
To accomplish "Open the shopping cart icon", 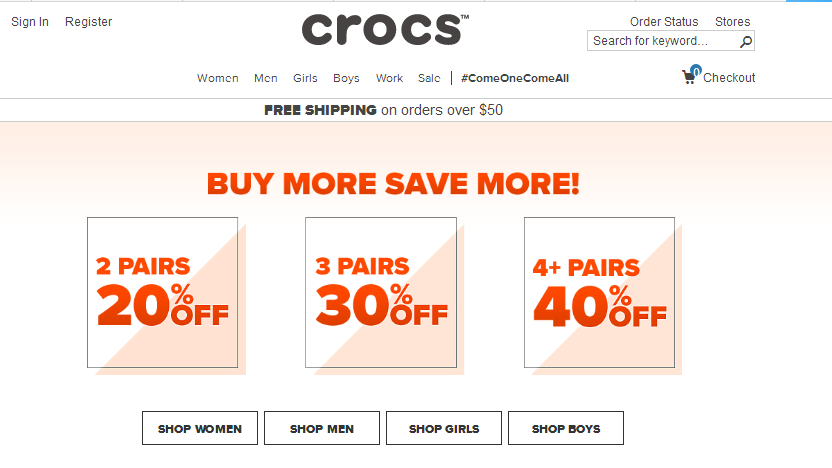I will pos(691,76).
